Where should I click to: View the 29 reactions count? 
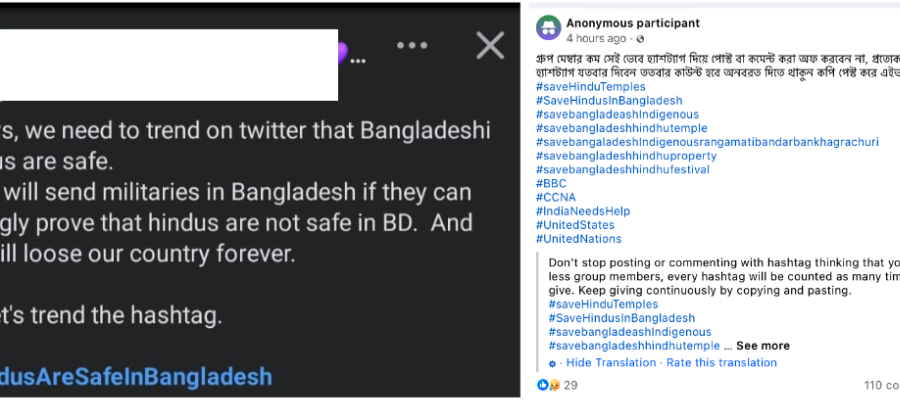pos(571,385)
